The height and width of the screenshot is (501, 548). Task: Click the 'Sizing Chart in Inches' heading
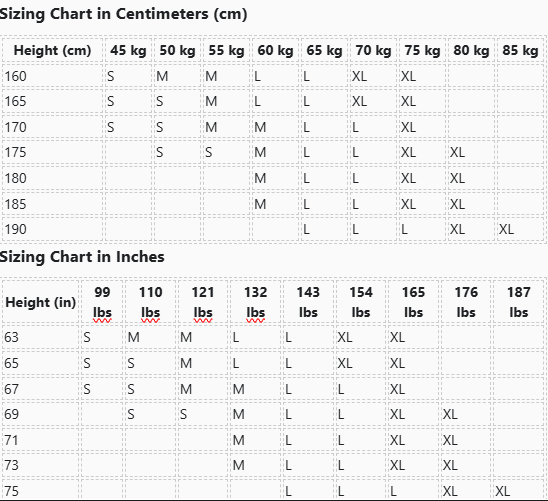82,257
